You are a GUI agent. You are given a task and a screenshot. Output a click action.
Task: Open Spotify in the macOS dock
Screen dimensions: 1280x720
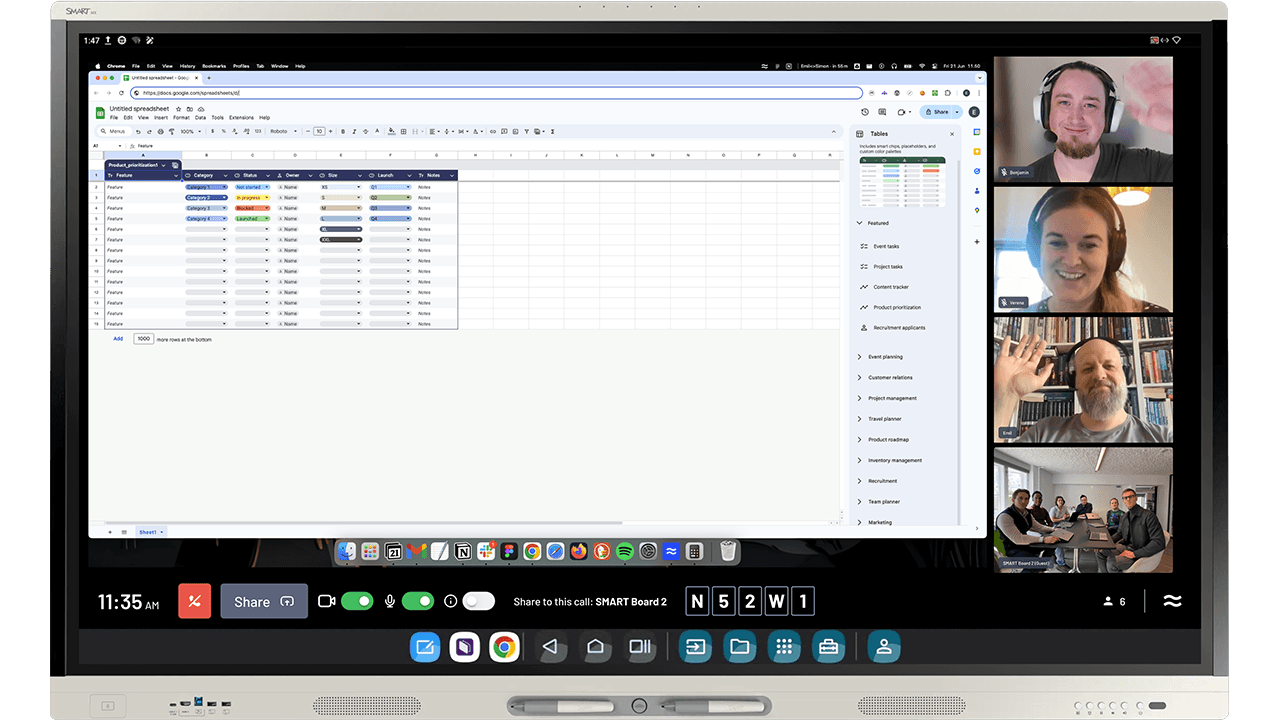[625, 551]
